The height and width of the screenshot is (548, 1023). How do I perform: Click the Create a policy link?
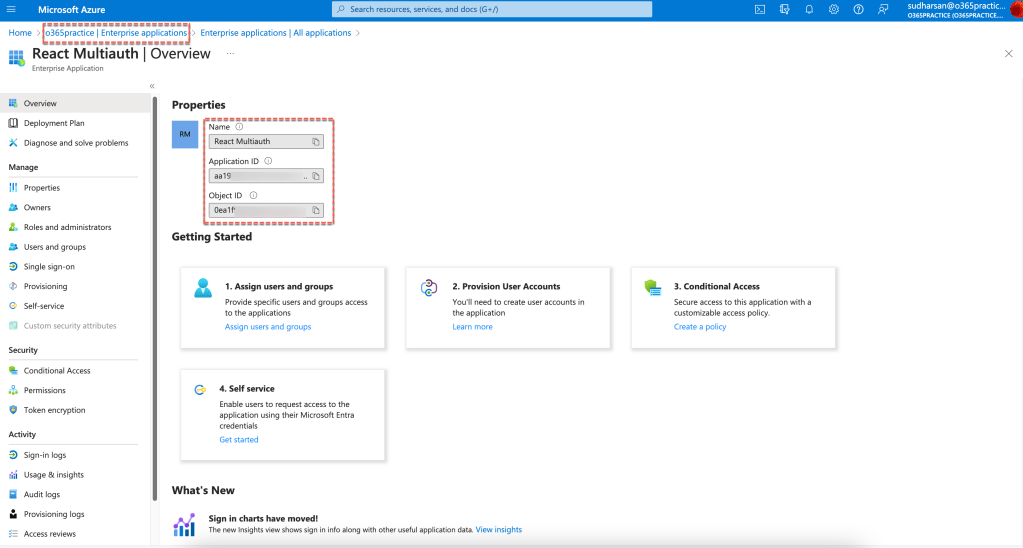700,327
